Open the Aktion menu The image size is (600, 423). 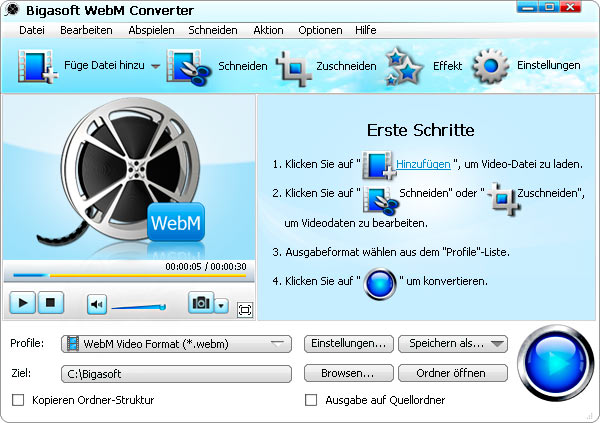pos(268,30)
